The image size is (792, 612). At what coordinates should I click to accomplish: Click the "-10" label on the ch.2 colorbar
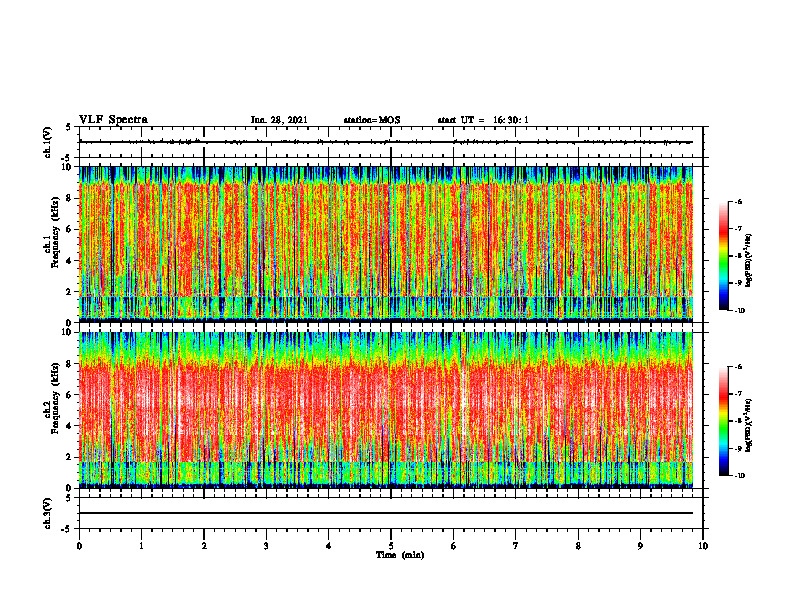click(x=739, y=476)
